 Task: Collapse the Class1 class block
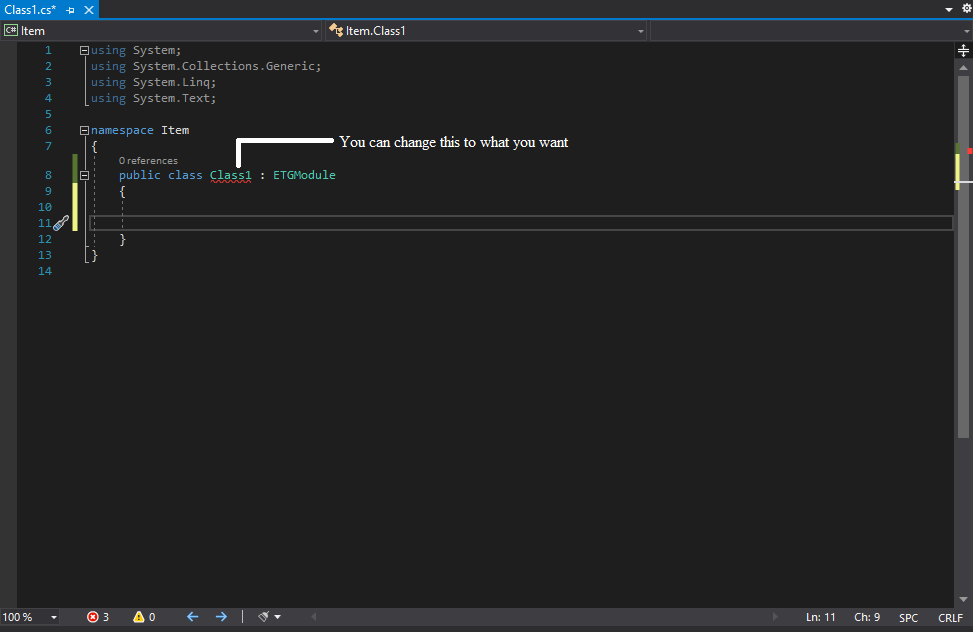tap(84, 176)
